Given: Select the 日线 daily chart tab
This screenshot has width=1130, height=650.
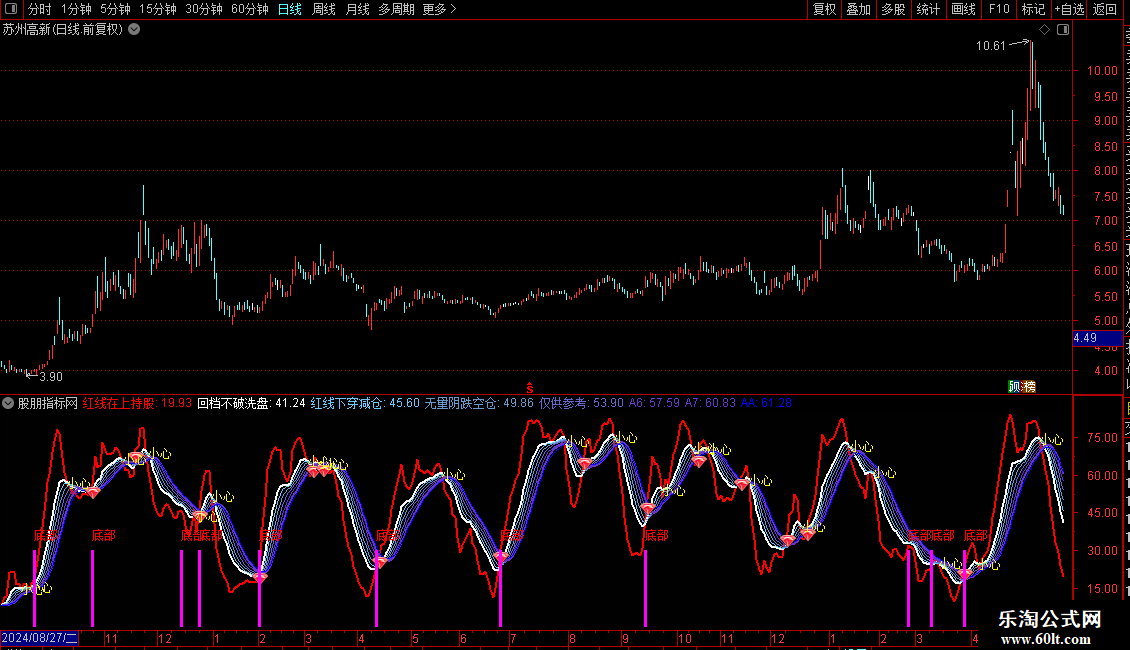Looking at the screenshot, I should [x=290, y=9].
